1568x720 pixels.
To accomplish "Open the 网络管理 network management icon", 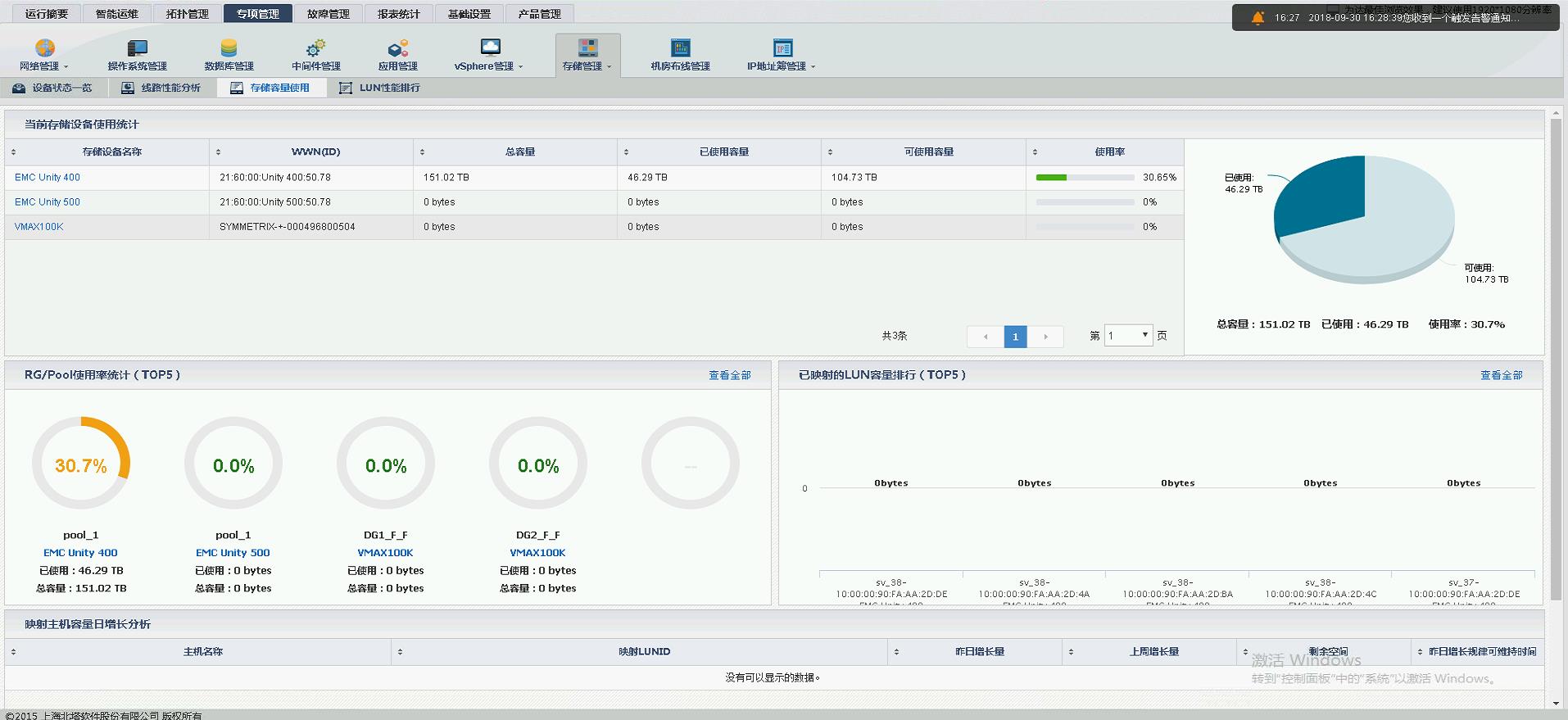I will click(x=45, y=48).
